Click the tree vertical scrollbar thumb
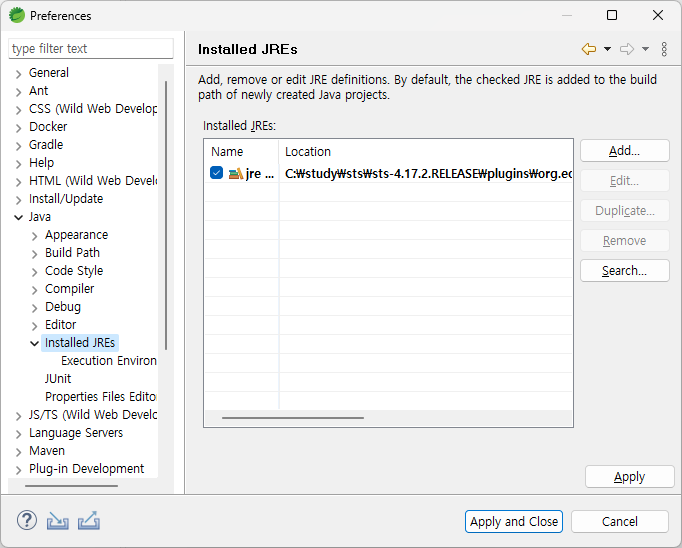This screenshot has width=682, height=548. (166, 215)
